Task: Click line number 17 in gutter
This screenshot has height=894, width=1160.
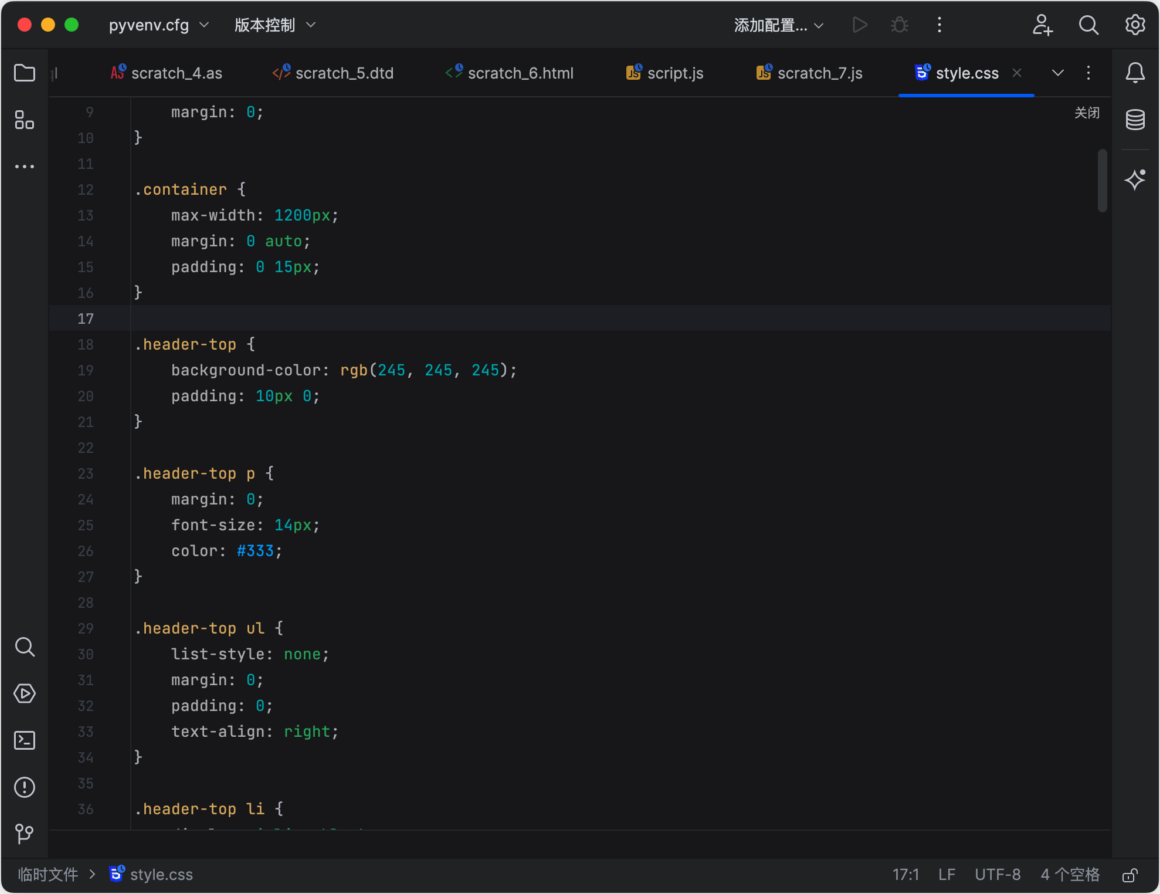Action: [85, 319]
